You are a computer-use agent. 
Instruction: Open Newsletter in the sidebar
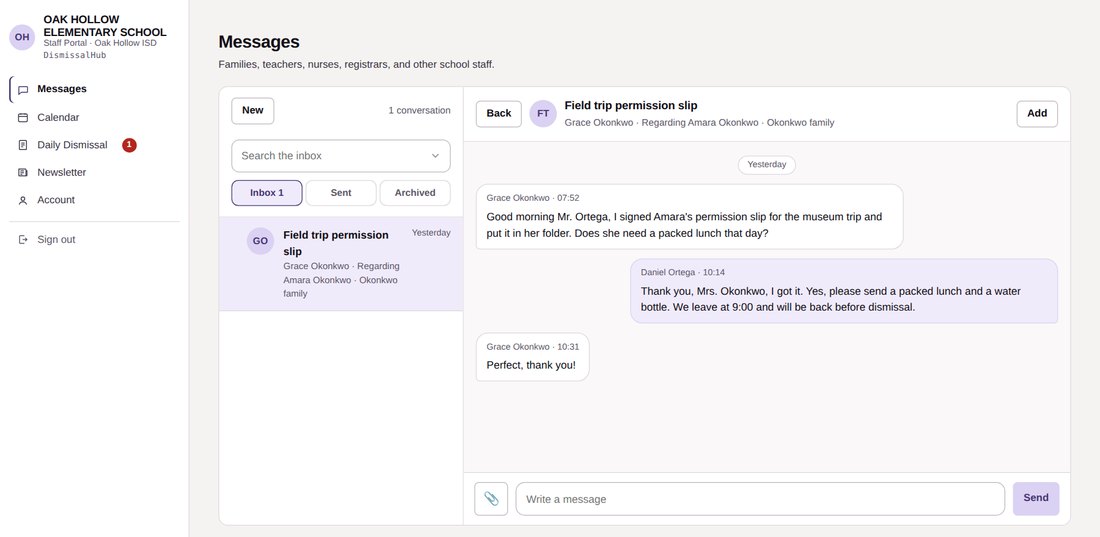[94, 172]
